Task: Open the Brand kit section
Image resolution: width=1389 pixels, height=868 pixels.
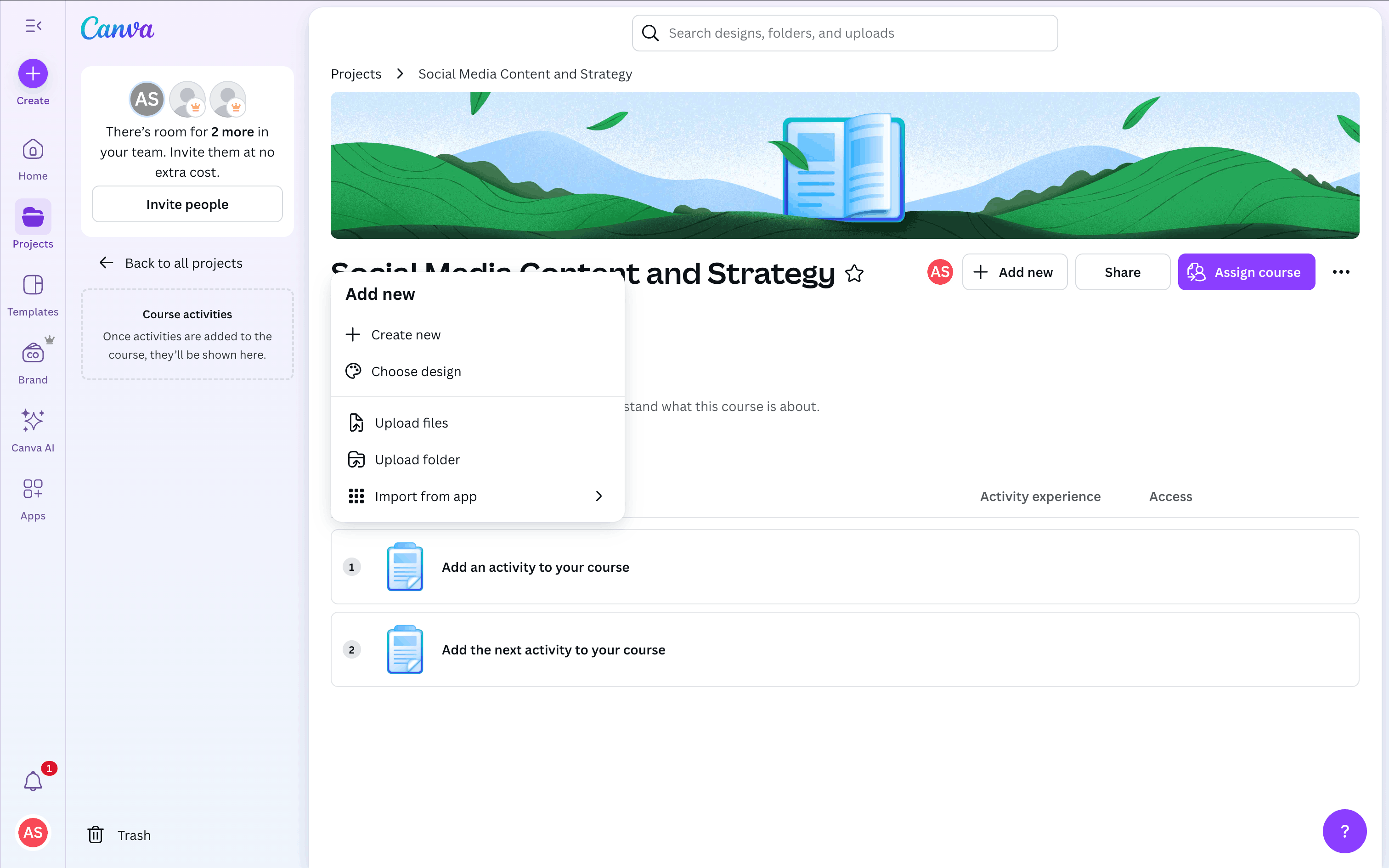Action: pos(33,363)
